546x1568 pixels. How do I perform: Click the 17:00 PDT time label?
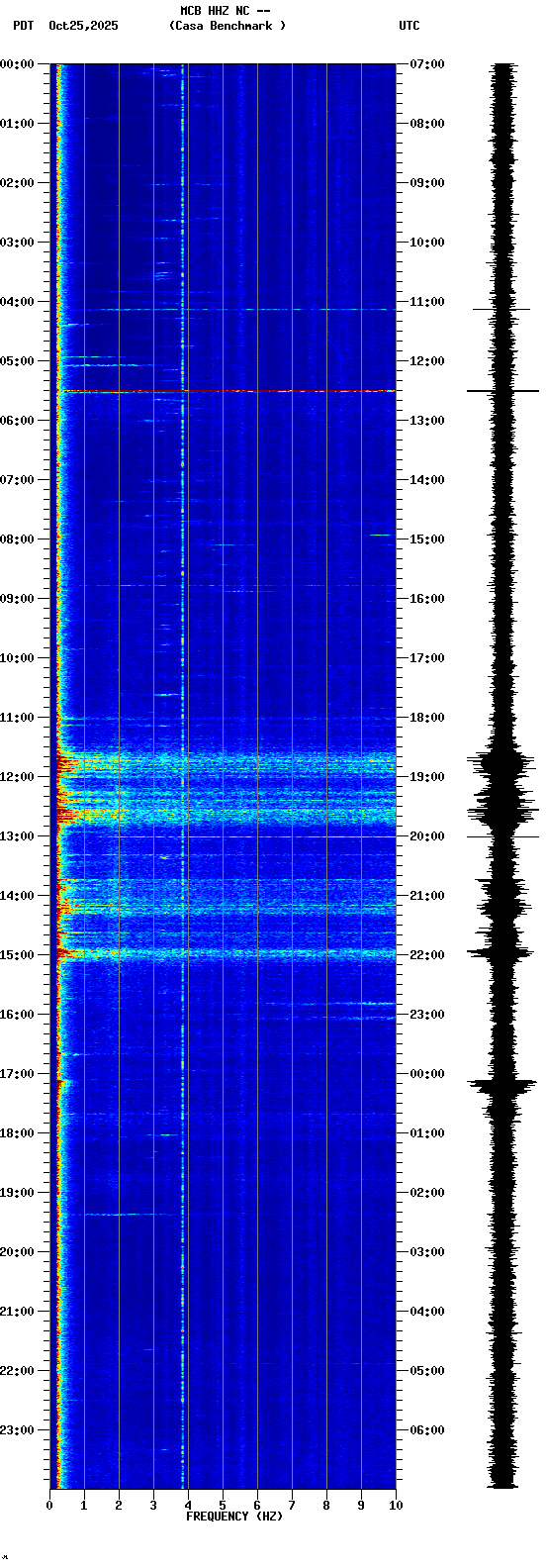click(x=18, y=1074)
